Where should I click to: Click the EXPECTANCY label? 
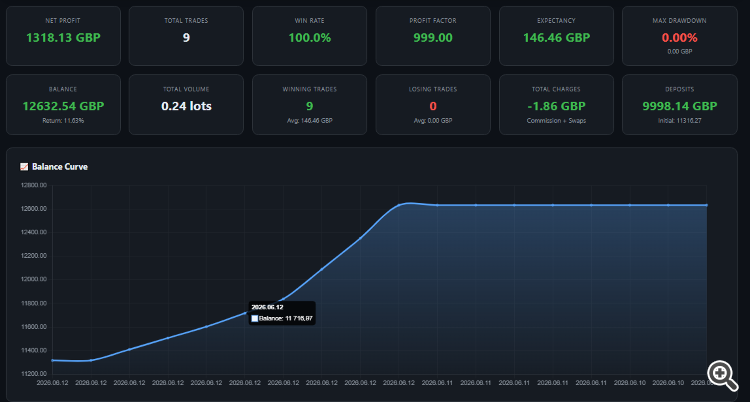click(556, 21)
